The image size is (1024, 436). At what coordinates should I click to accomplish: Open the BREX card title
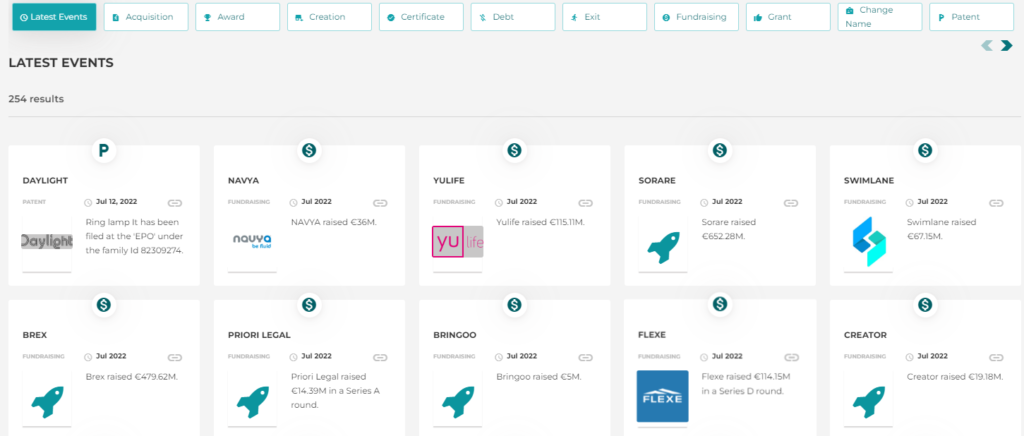click(35, 335)
